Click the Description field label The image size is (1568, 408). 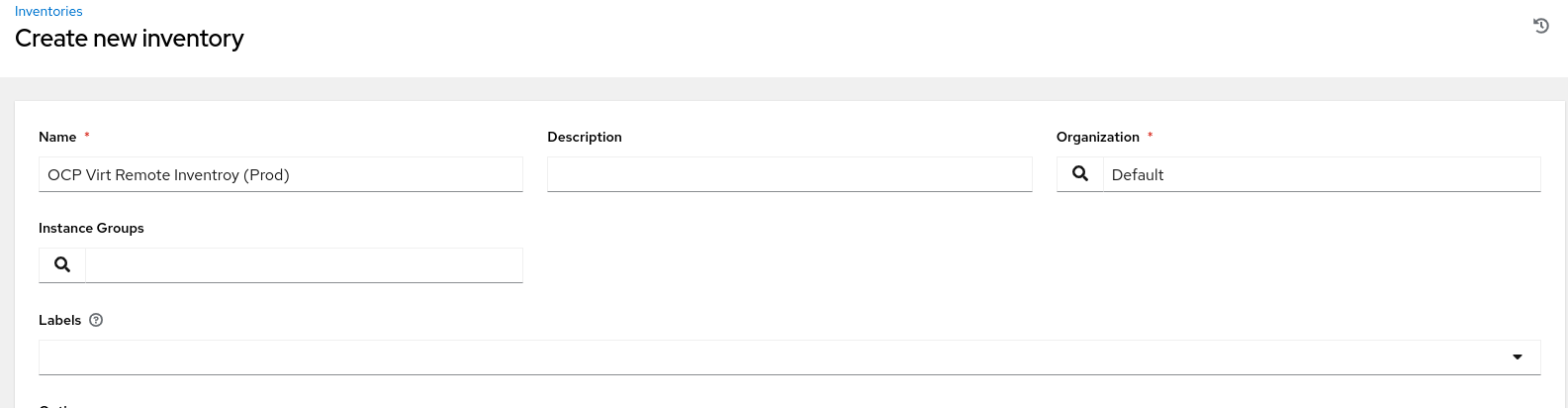(x=585, y=137)
